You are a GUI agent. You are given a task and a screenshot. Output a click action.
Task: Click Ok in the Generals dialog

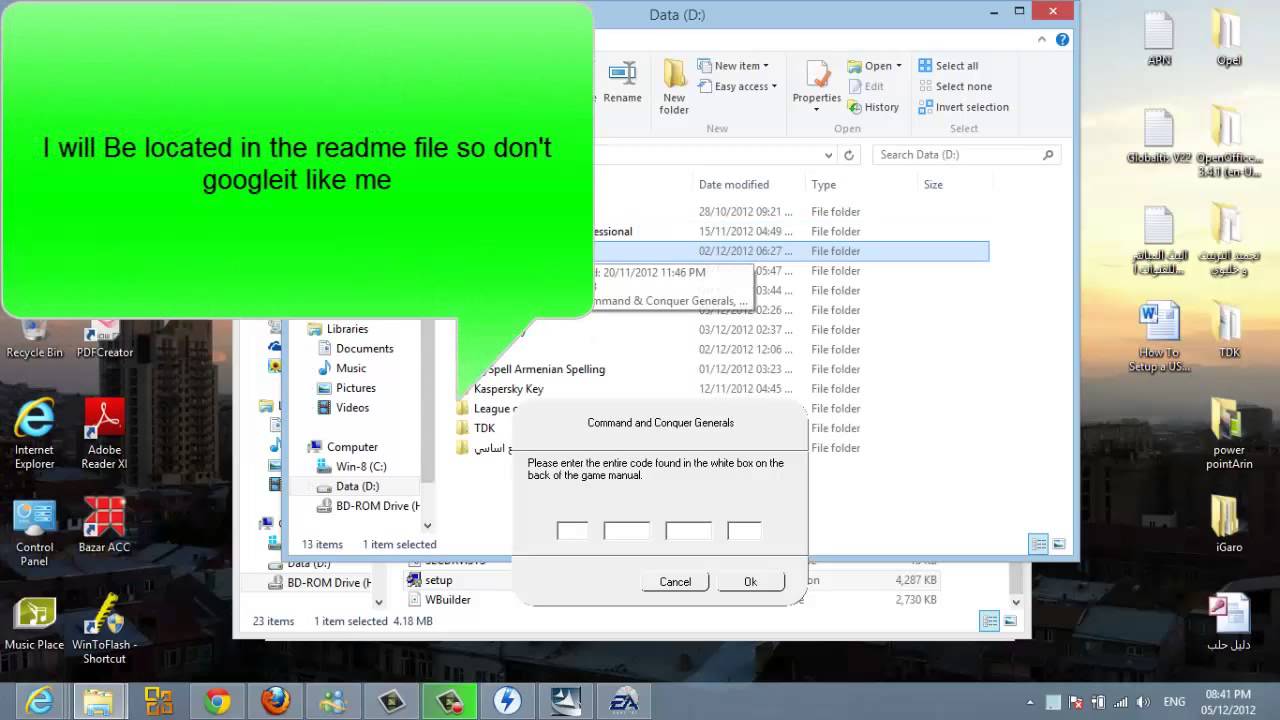coord(750,582)
